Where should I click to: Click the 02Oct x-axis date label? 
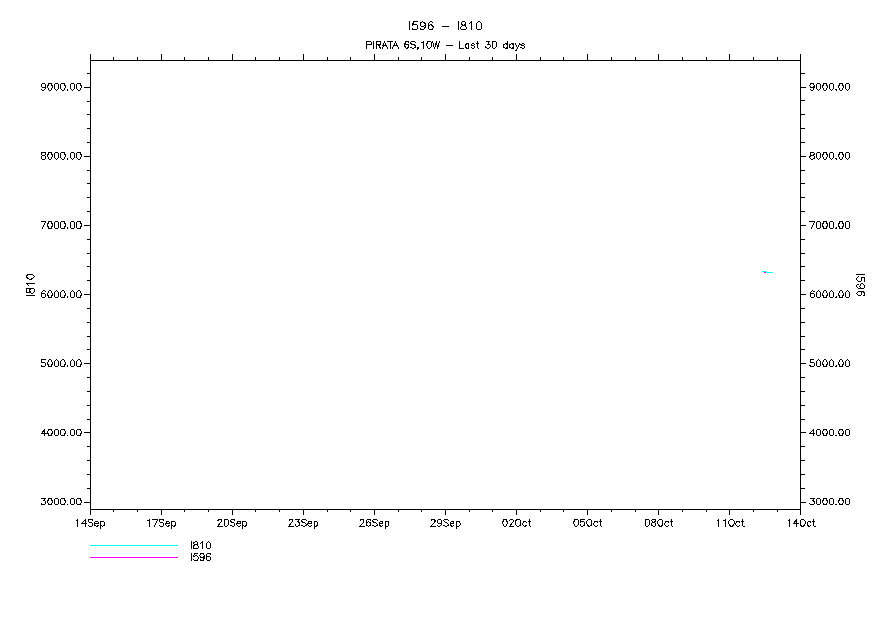click(516, 523)
